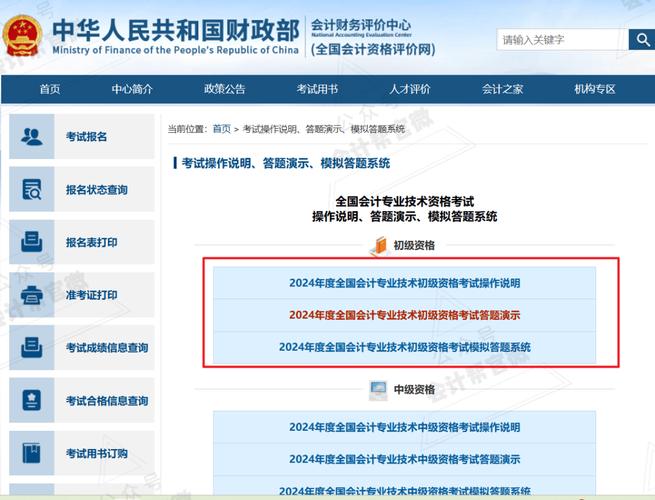The height and width of the screenshot is (500, 655).
Task: Click the 初级资格 orange book icon
Action: (379, 246)
